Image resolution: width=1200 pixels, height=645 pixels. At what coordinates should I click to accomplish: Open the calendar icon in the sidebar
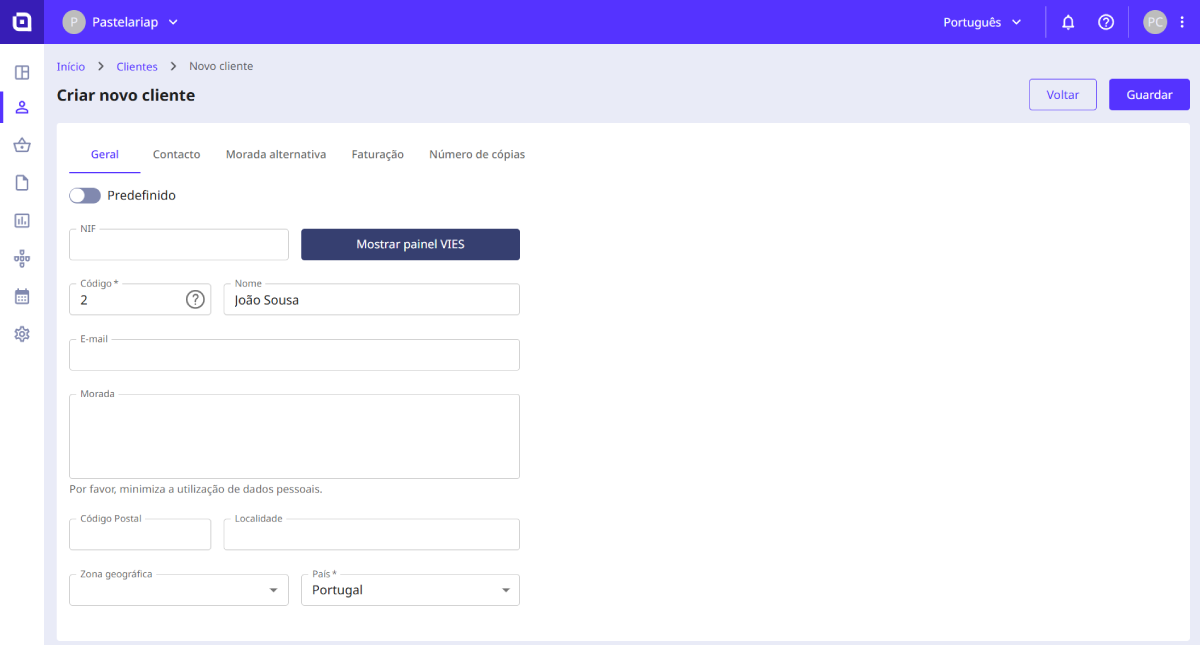pos(21,296)
